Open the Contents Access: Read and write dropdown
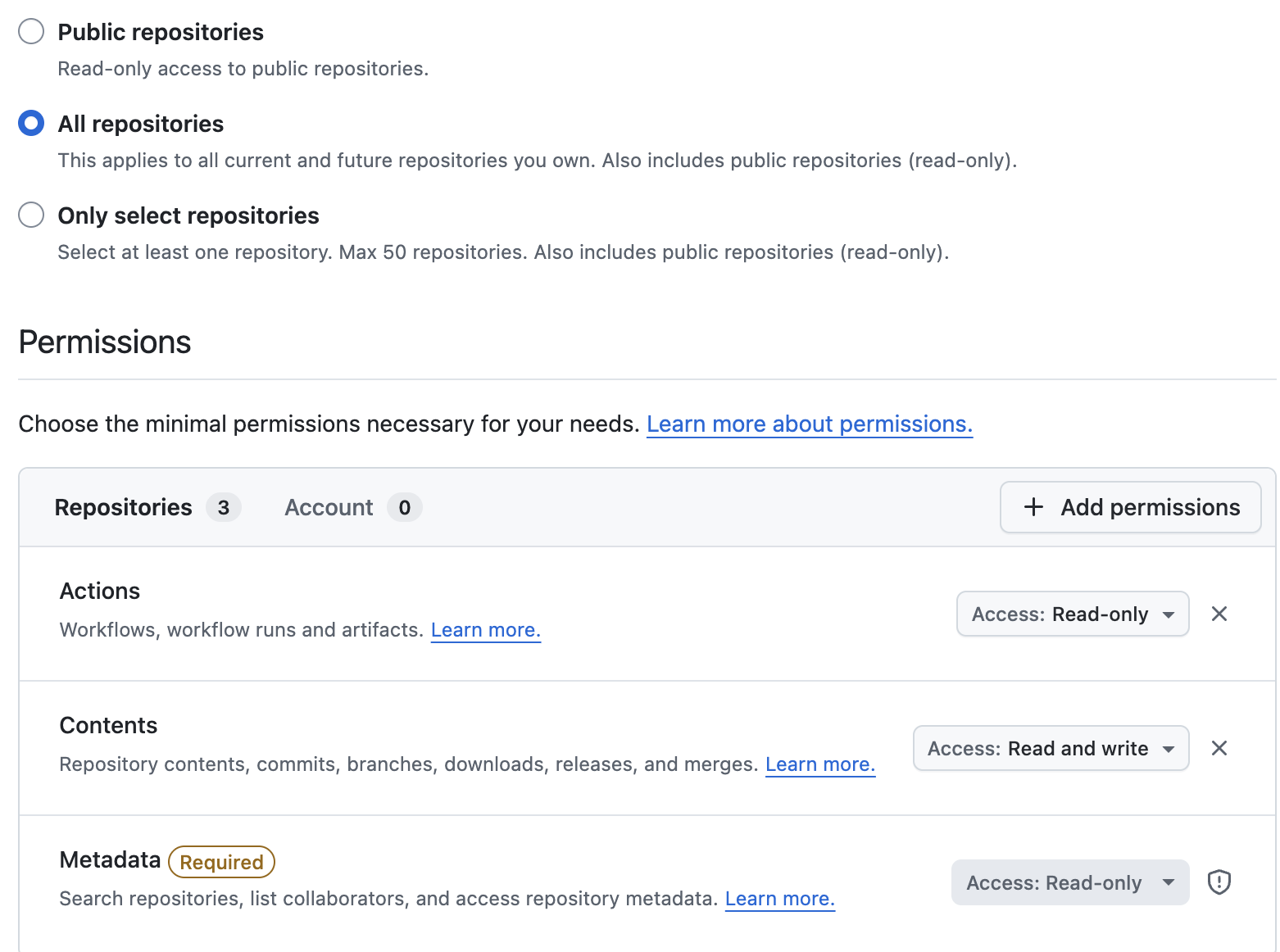This screenshot has height=952, width=1280. point(1051,748)
